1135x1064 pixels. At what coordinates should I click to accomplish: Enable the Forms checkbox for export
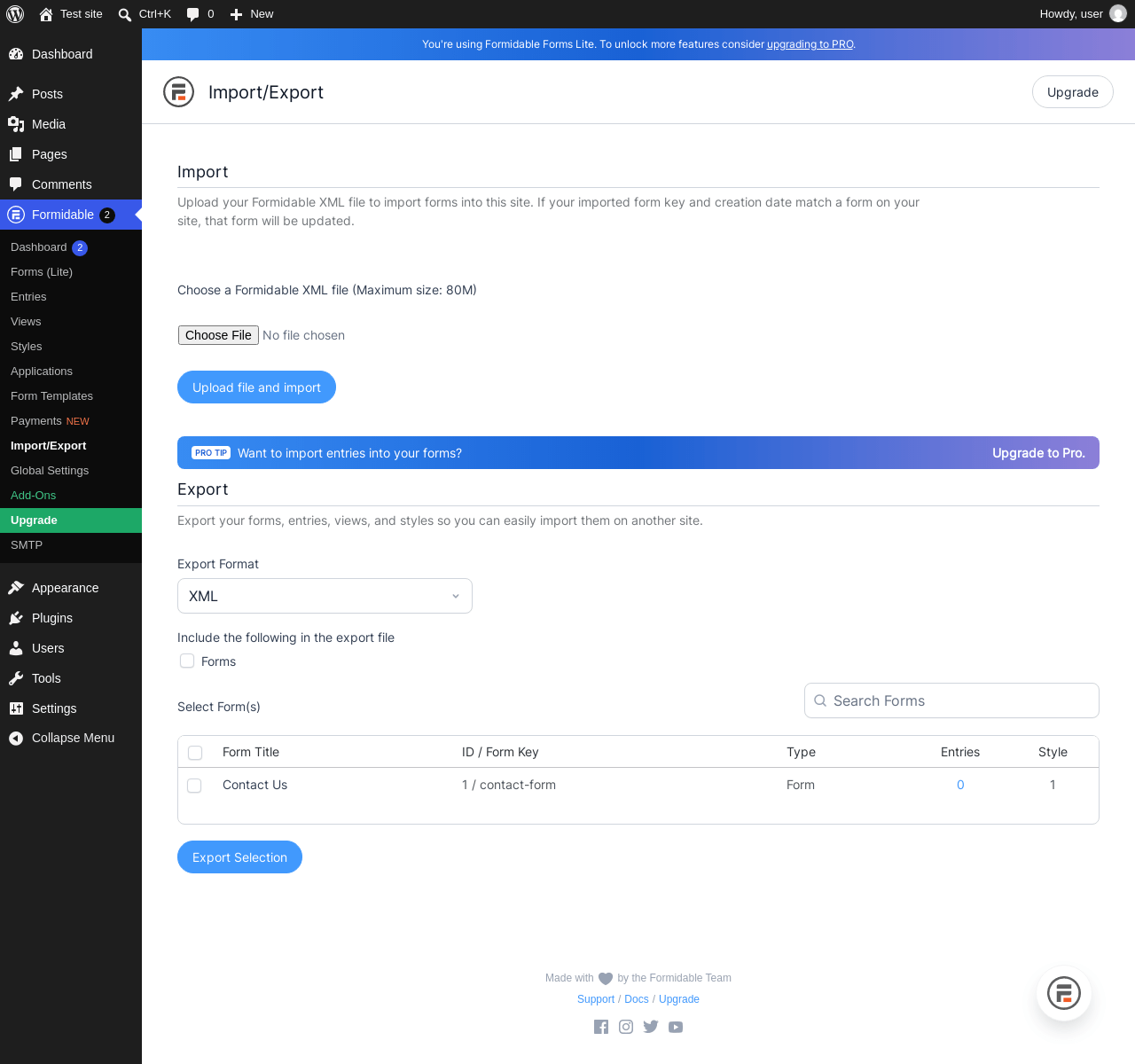pos(187,661)
